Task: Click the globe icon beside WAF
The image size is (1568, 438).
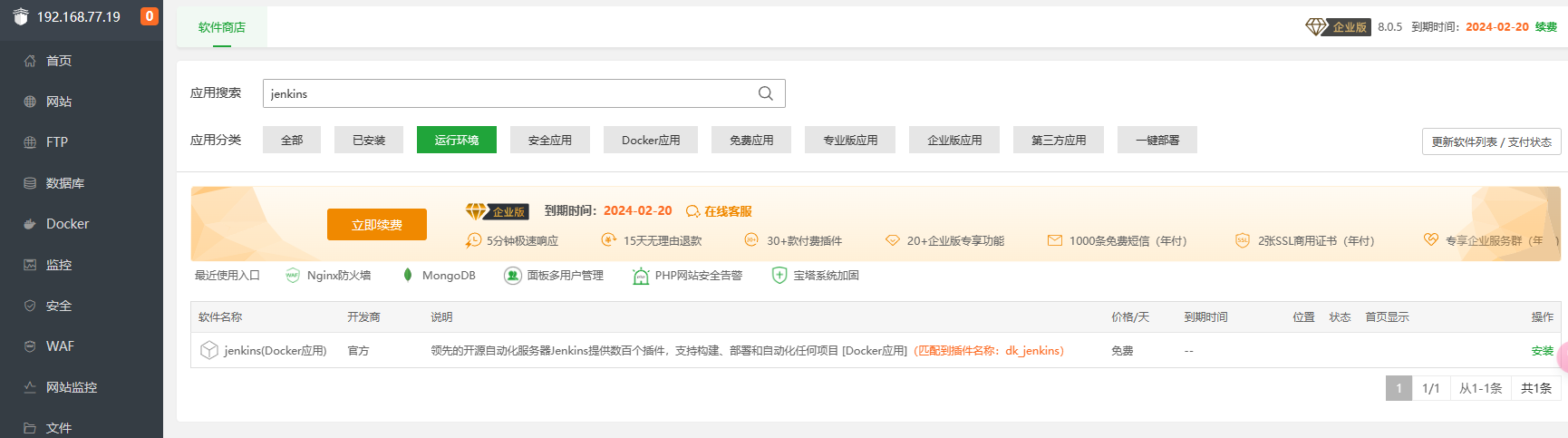Action: pyautogui.click(x=30, y=346)
